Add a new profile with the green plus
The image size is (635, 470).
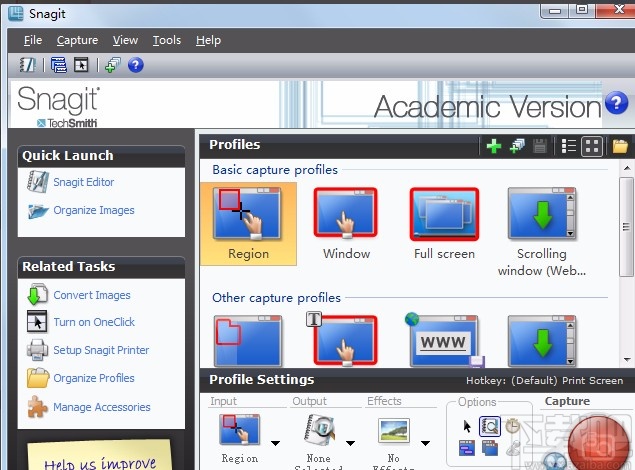click(494, 146)
